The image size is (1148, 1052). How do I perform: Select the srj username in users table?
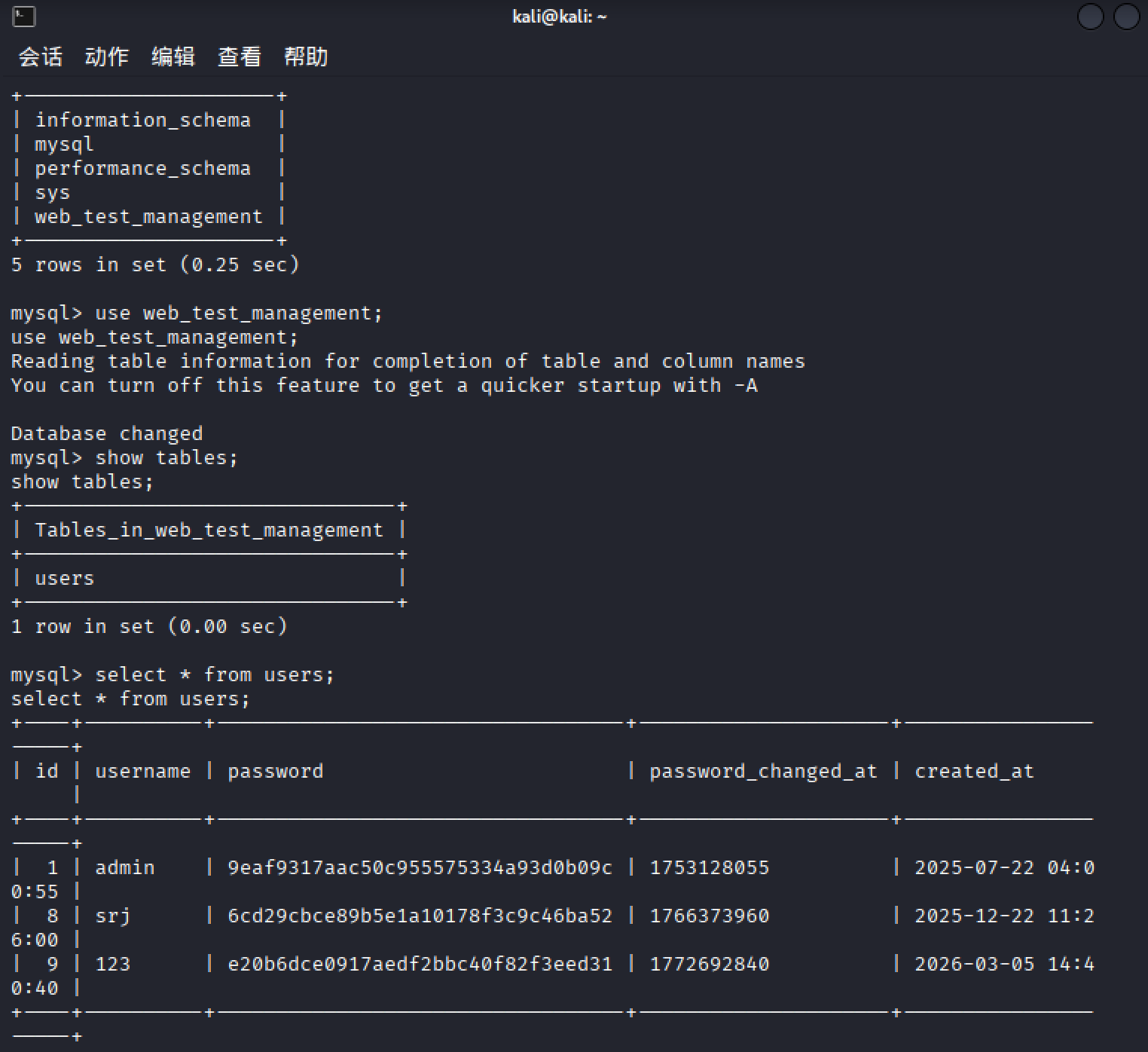point(113,916)
